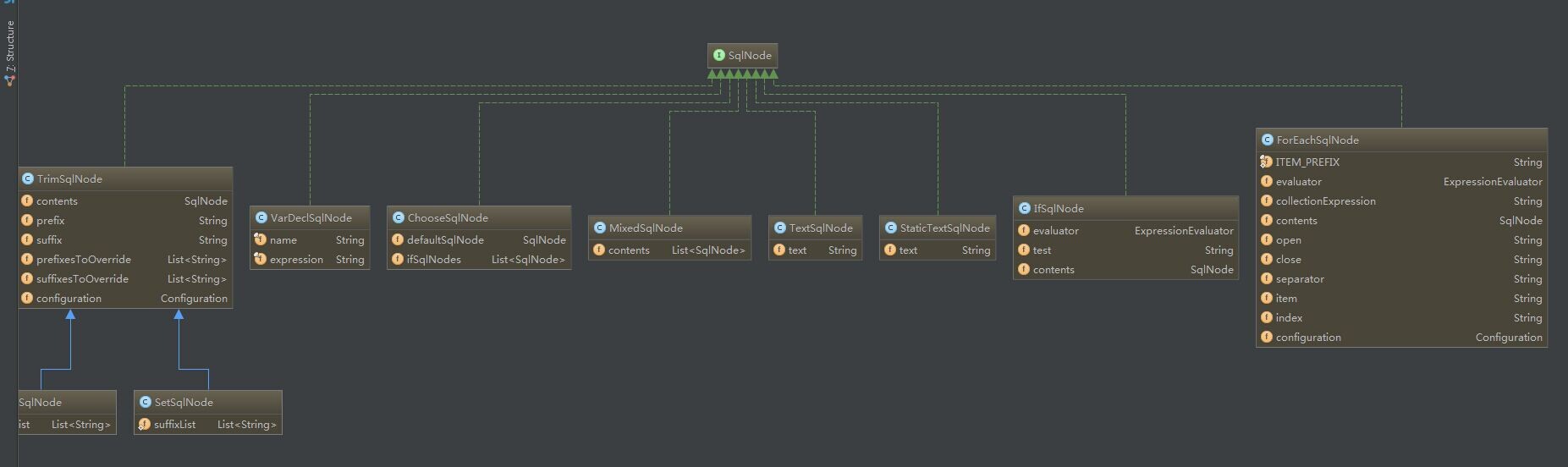Click the TrimSqlNode class icon
Image resolution: width=1568 pixels, height=467 pixels.
28,179
